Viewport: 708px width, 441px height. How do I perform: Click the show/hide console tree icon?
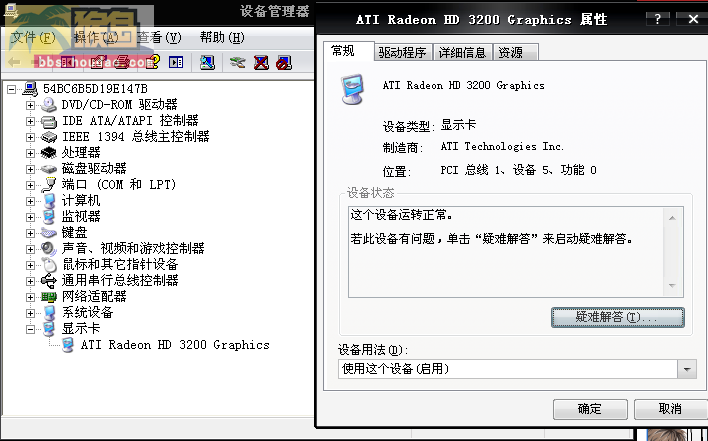click(x=68, y=62)
